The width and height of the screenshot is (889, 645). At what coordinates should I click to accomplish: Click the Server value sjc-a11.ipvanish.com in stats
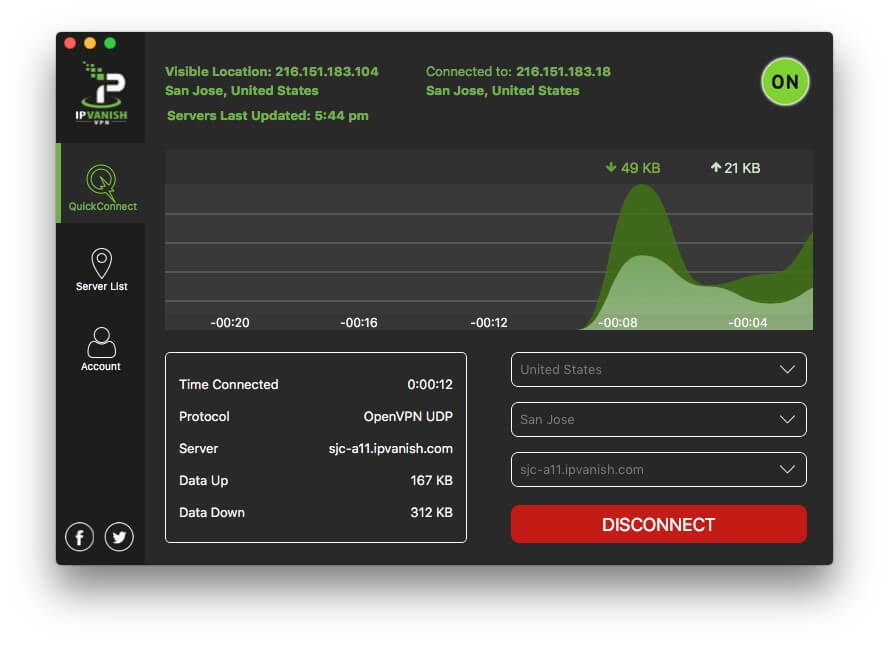pos(391,448)
